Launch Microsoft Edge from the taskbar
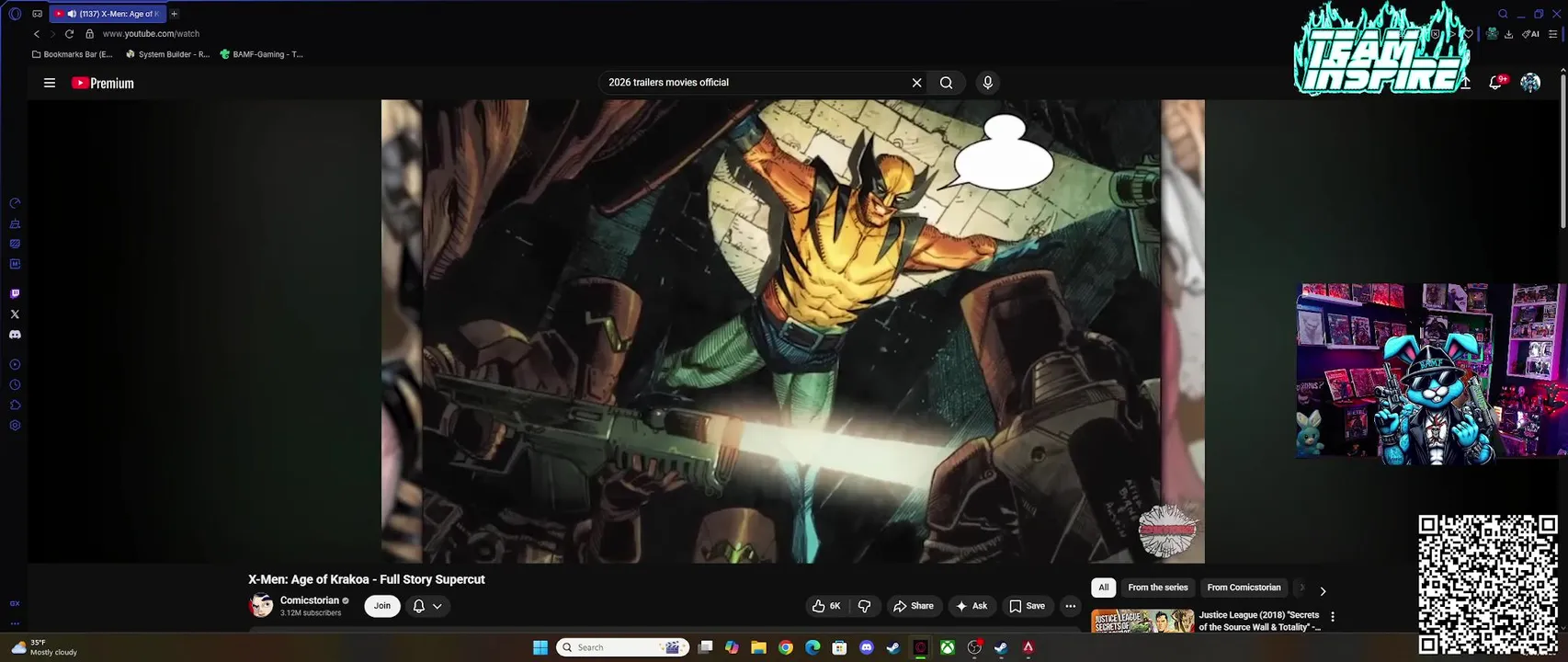This screenshot has height=662, width=1568. tap(812, 647)
